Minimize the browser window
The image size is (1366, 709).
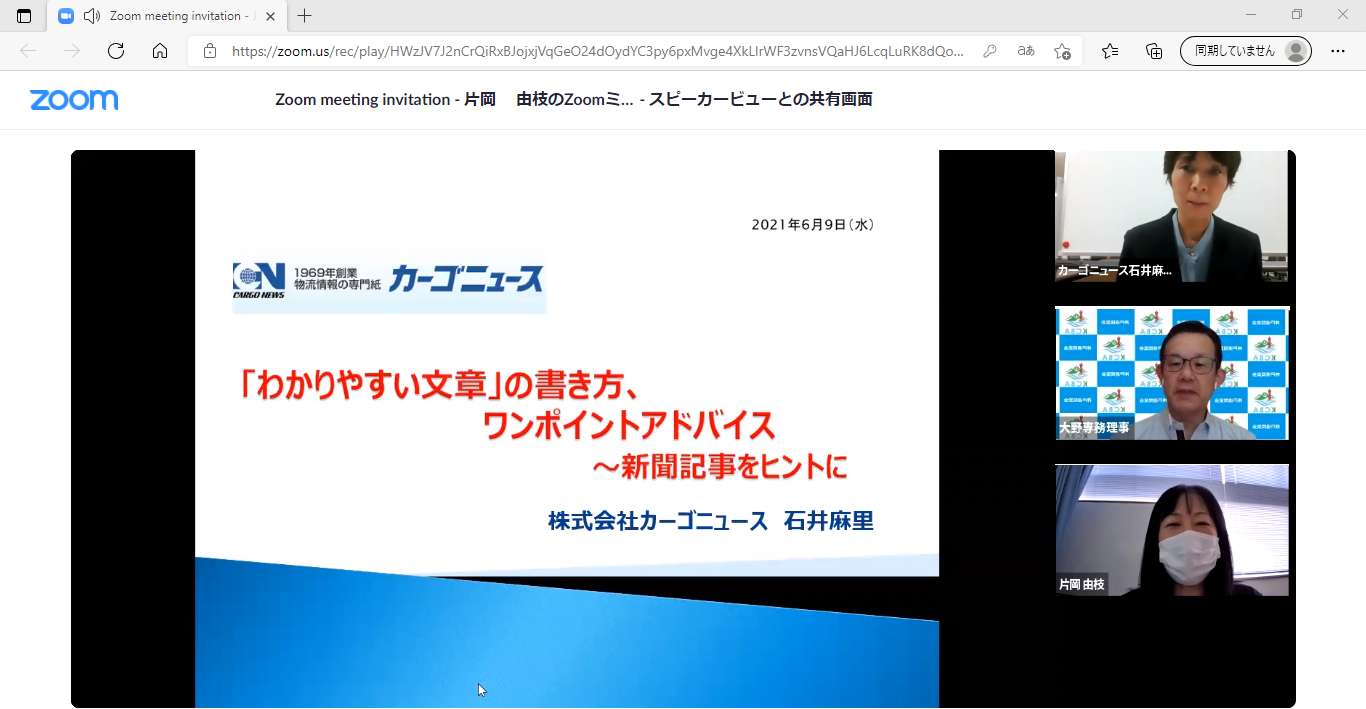(1251, 15)
